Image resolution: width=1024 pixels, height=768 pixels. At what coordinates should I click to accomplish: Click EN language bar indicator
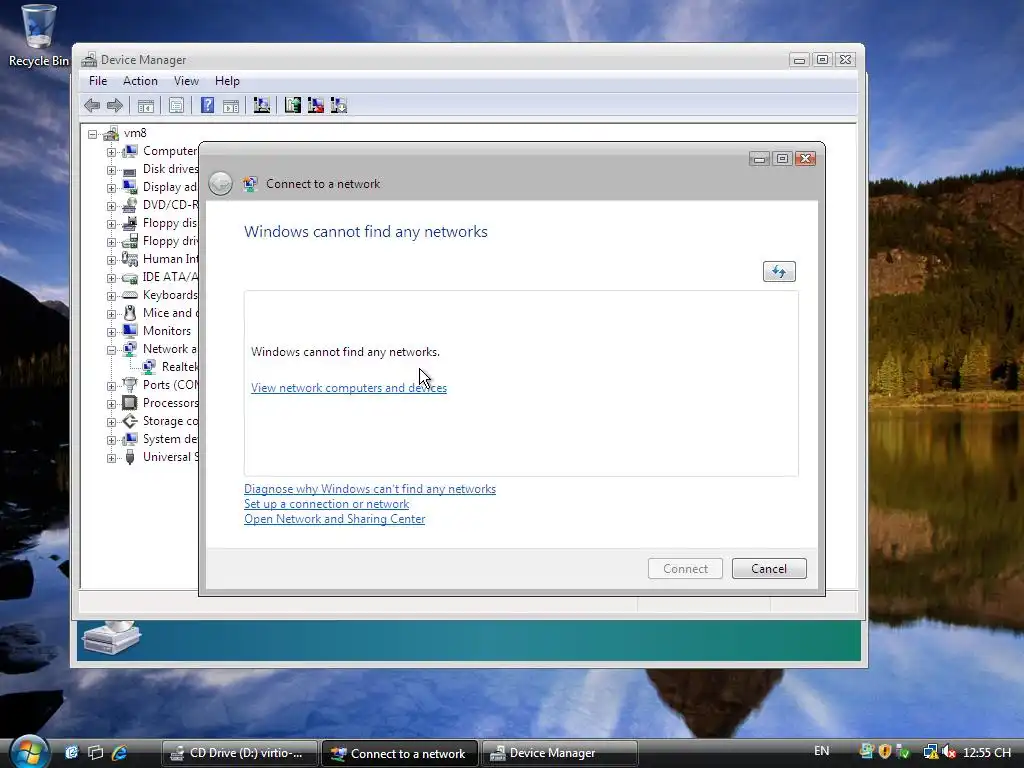(x=822, y=751)
